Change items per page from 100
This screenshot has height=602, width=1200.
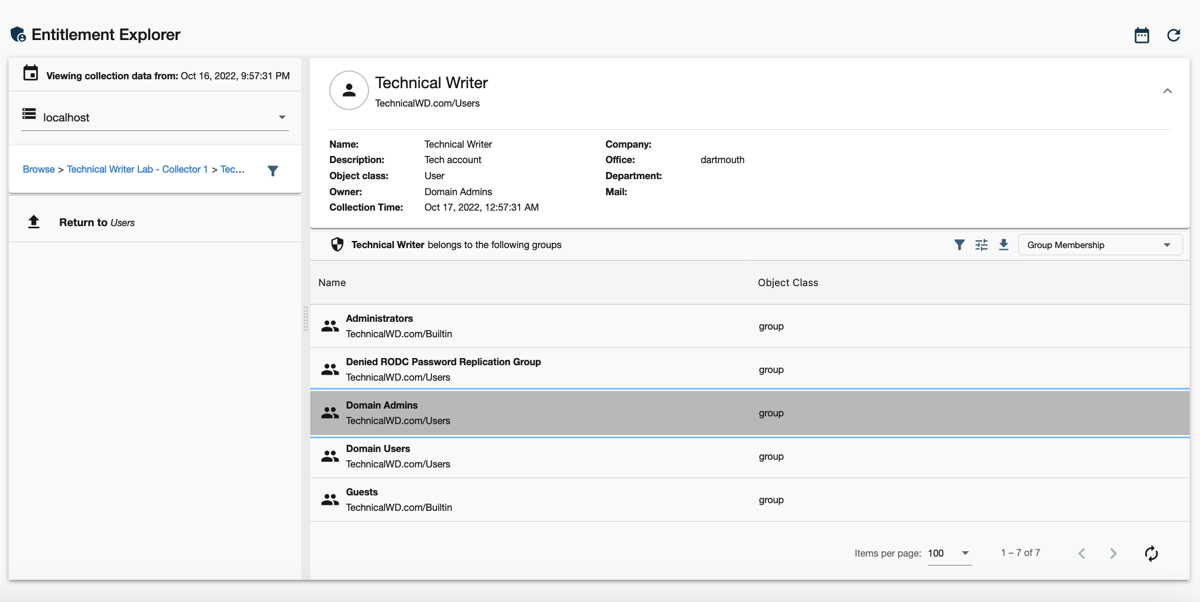coord(948,553)
